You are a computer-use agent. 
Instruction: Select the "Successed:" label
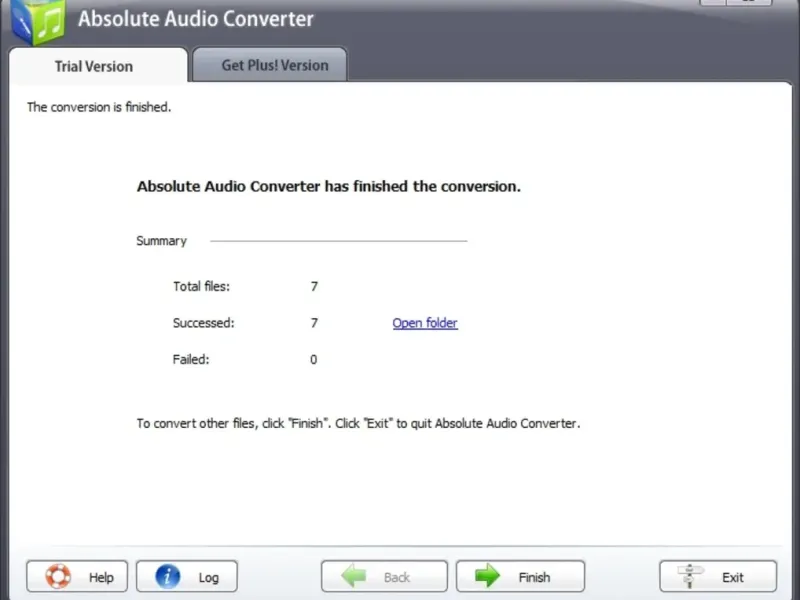coord(204,323)
